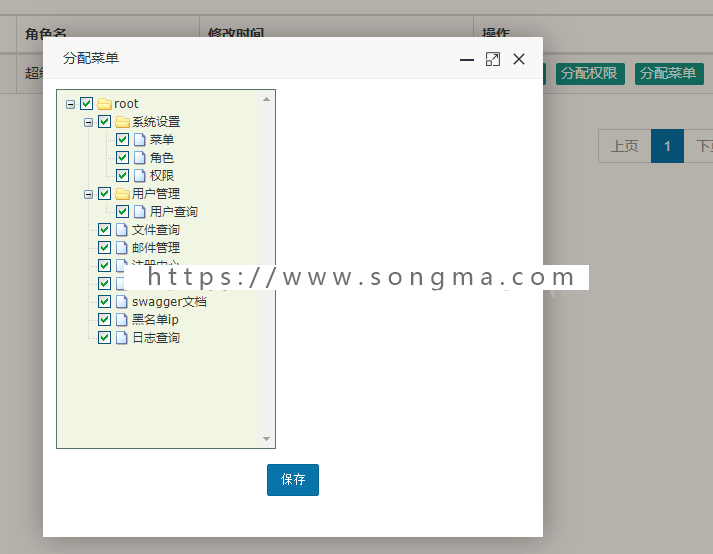Uncheck the root checkbox
This screenshot has height=554, width=713.
[x=86, y=104]
